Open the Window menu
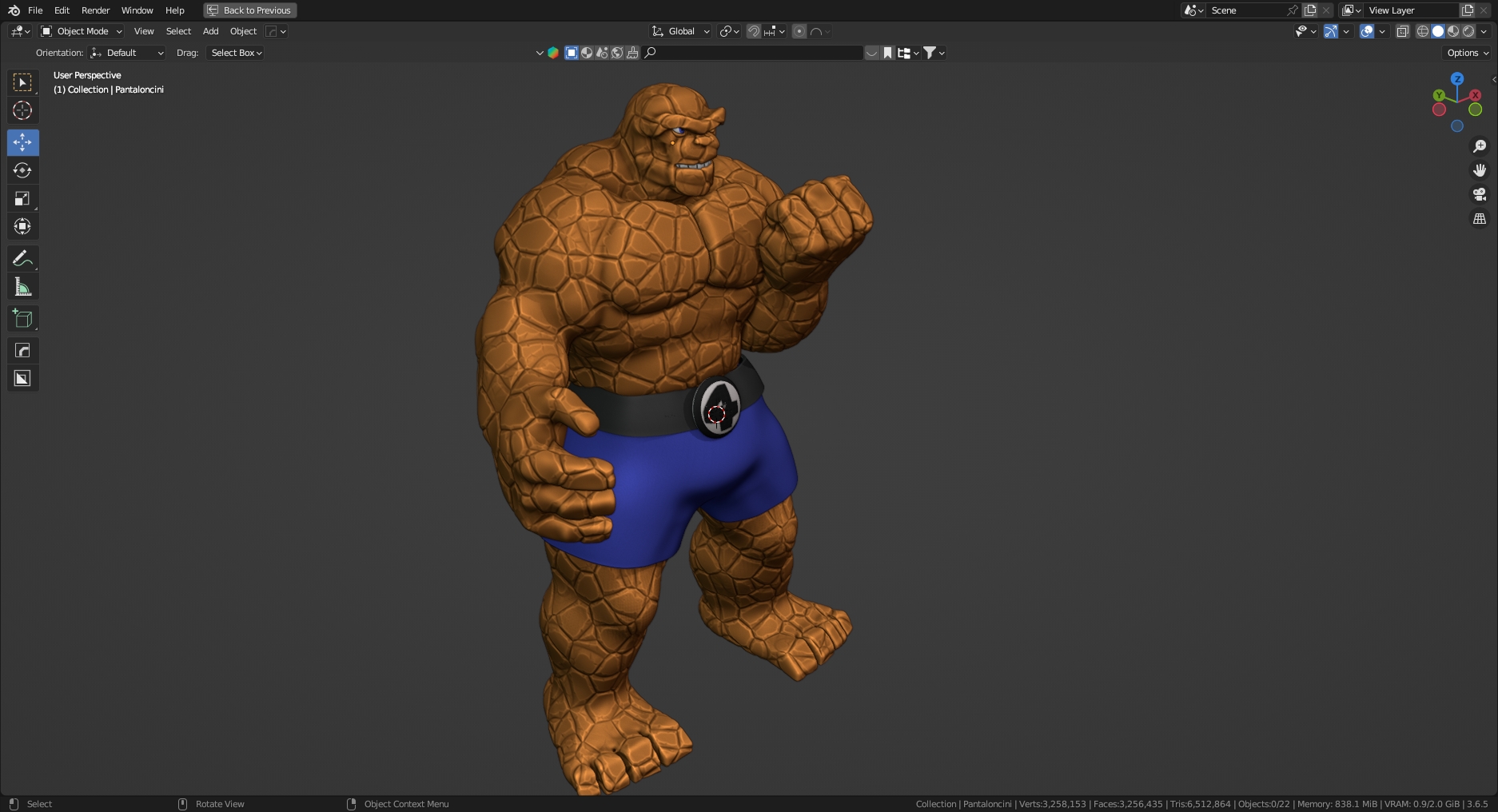Viewport: 1498px width, 812px height. coord(137,10)
